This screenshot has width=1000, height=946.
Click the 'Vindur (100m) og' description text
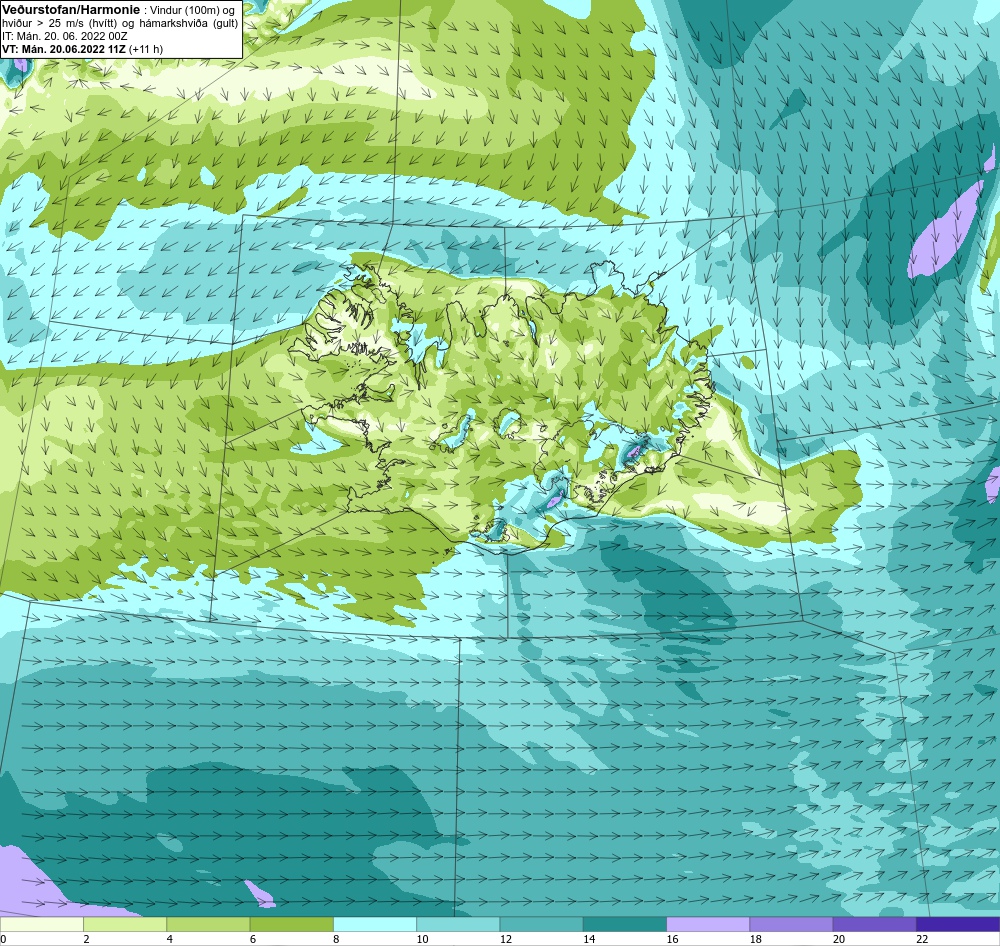click(x=192, y=11)
